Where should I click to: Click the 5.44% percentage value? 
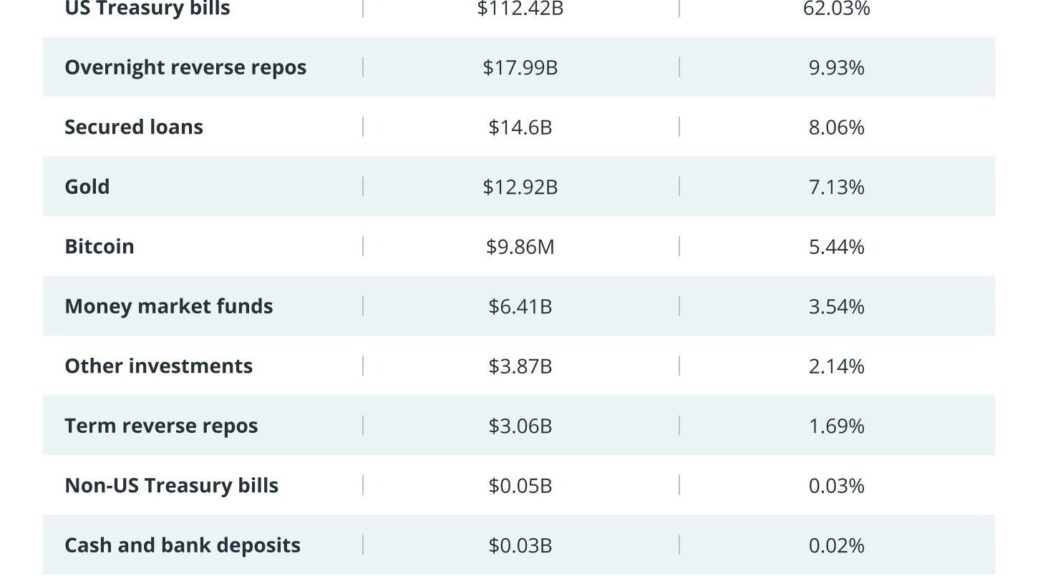point(836,246)
